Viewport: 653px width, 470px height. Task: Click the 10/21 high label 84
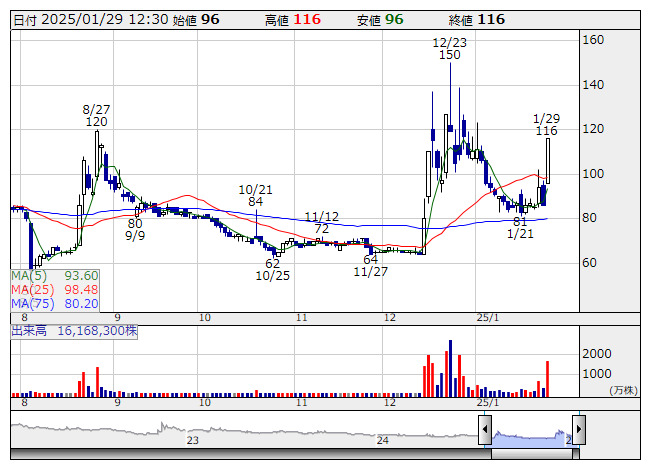click(256, 203)
